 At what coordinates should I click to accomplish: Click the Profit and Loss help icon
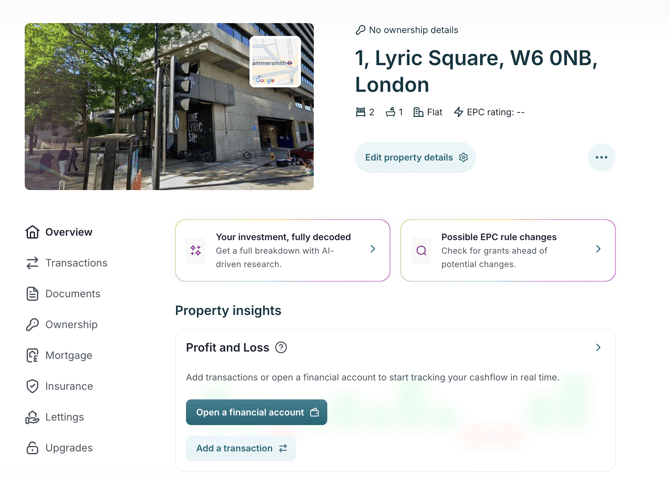pyautogui.click(x=281, y=347)
